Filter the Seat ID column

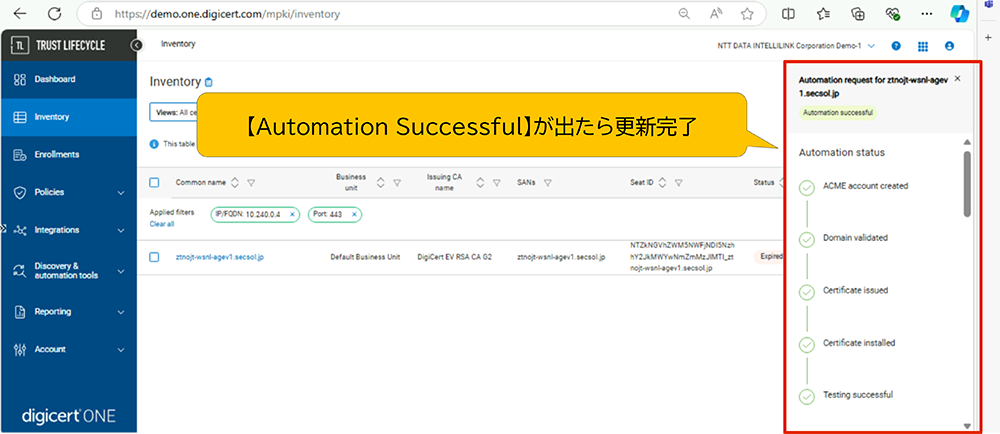[x=679, y=183]
